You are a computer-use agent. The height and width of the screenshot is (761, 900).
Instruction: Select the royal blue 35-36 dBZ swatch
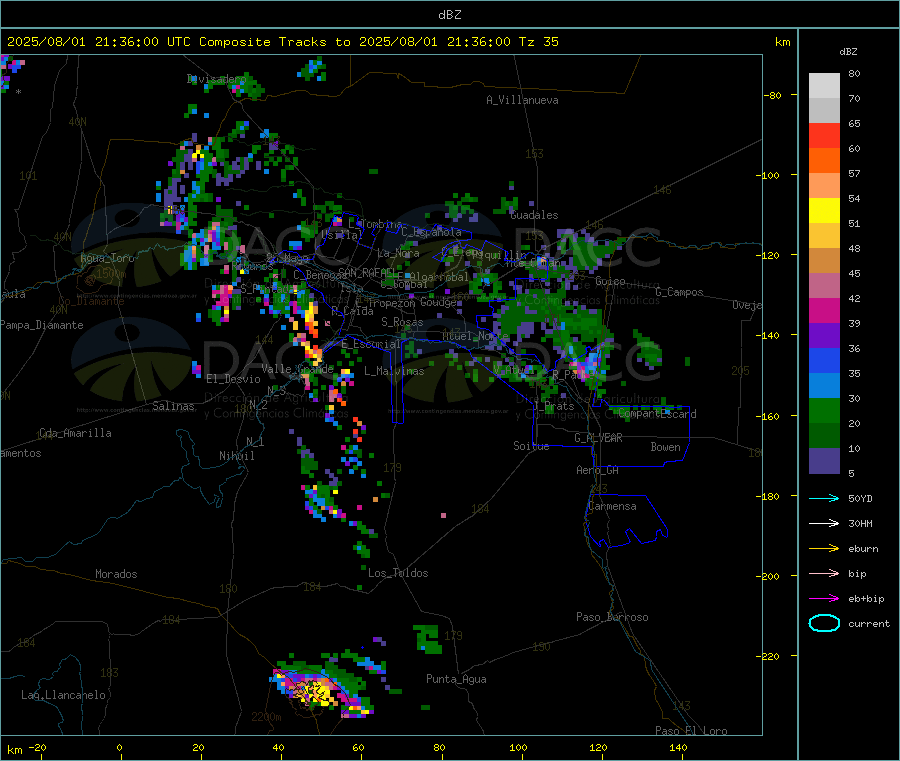pyautogui.click(x=824, y=361)
